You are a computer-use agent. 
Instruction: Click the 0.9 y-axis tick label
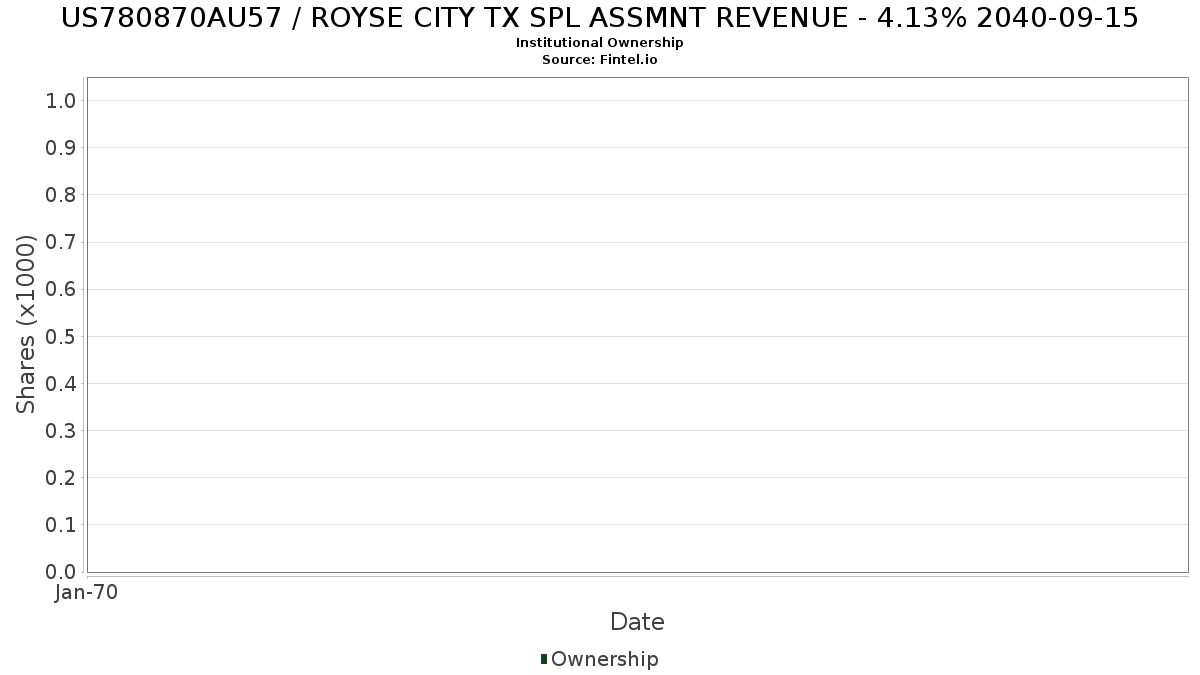pyautogui.click(x=61, y=147)
